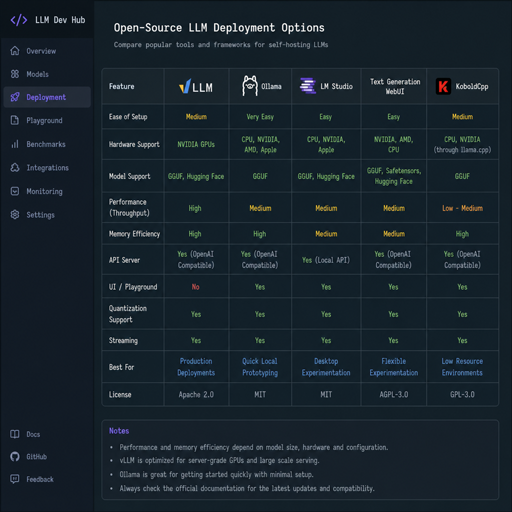
Task: Open the Benchmarks sidebar item
Action: pyautogui.click(x=47, y=144)
